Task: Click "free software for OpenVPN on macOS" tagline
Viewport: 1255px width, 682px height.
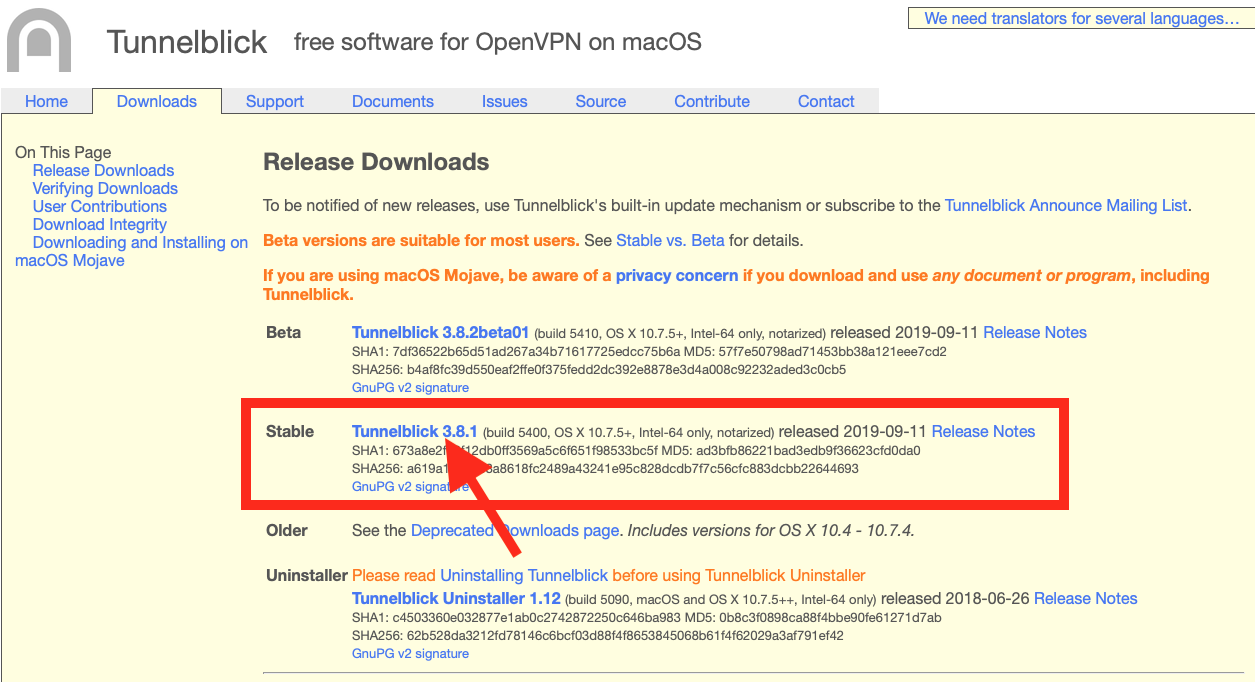Action: pos(498,42)
